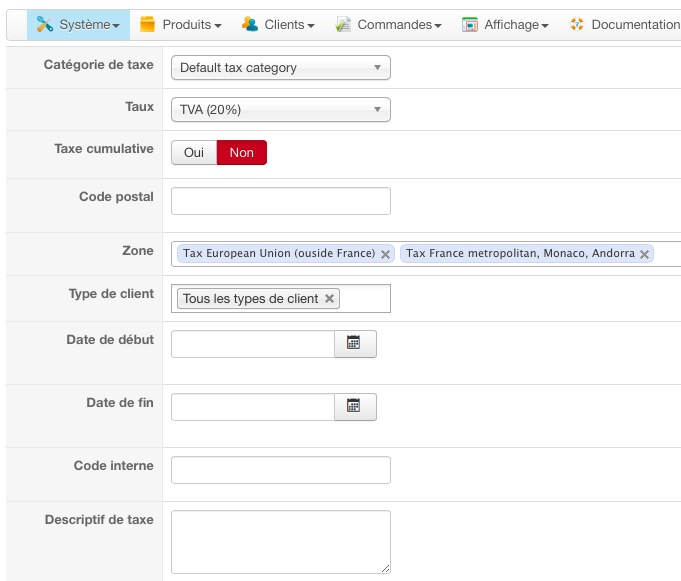Click the Commandes checklist icon
This screenshot has height=581, width=681.
(343, 24)
